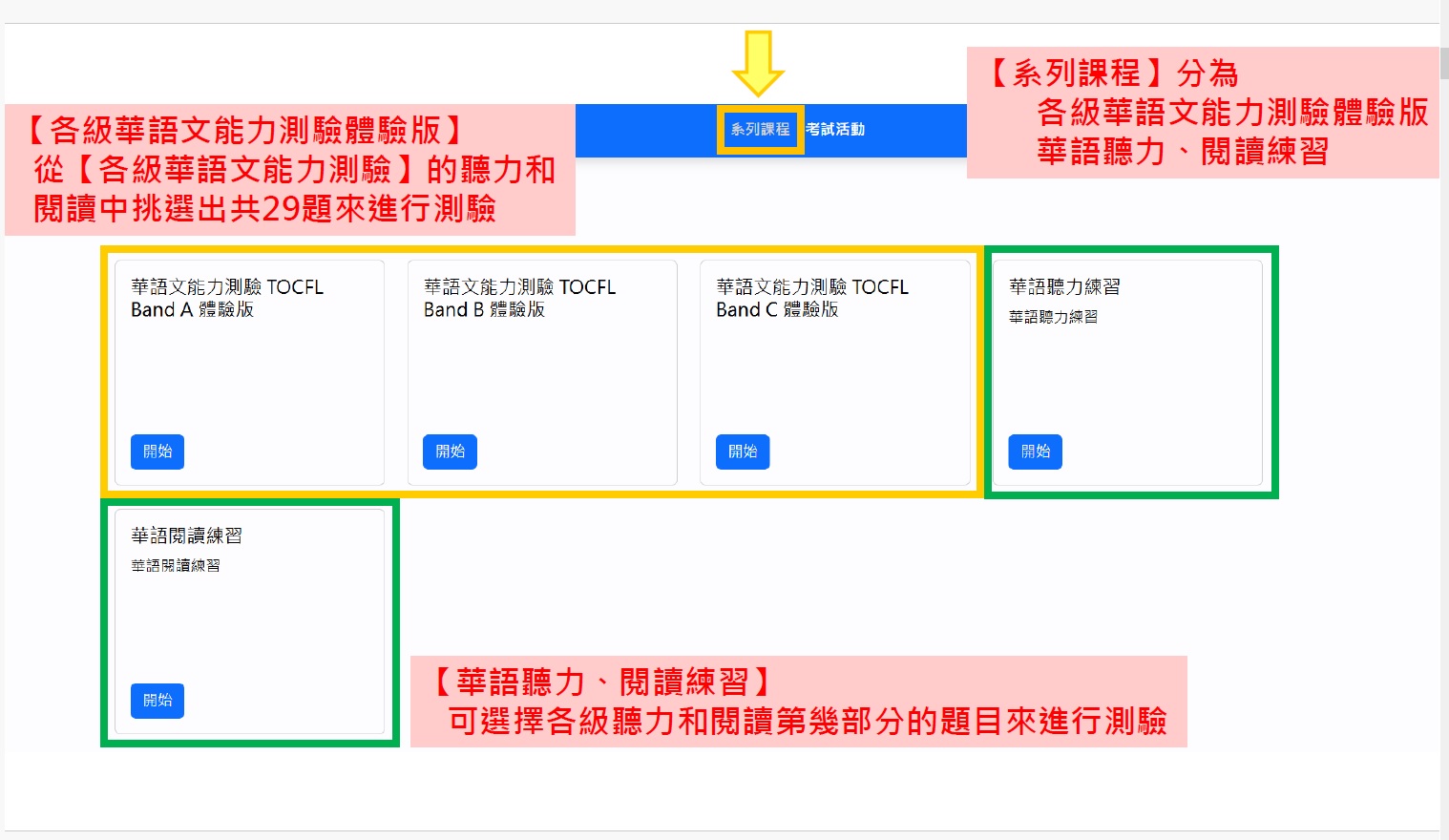Select the TOCFL Band B 體驗版 card title
Image resolution: width=1449 pixels, height=840 pixels.
click(519, 298)
